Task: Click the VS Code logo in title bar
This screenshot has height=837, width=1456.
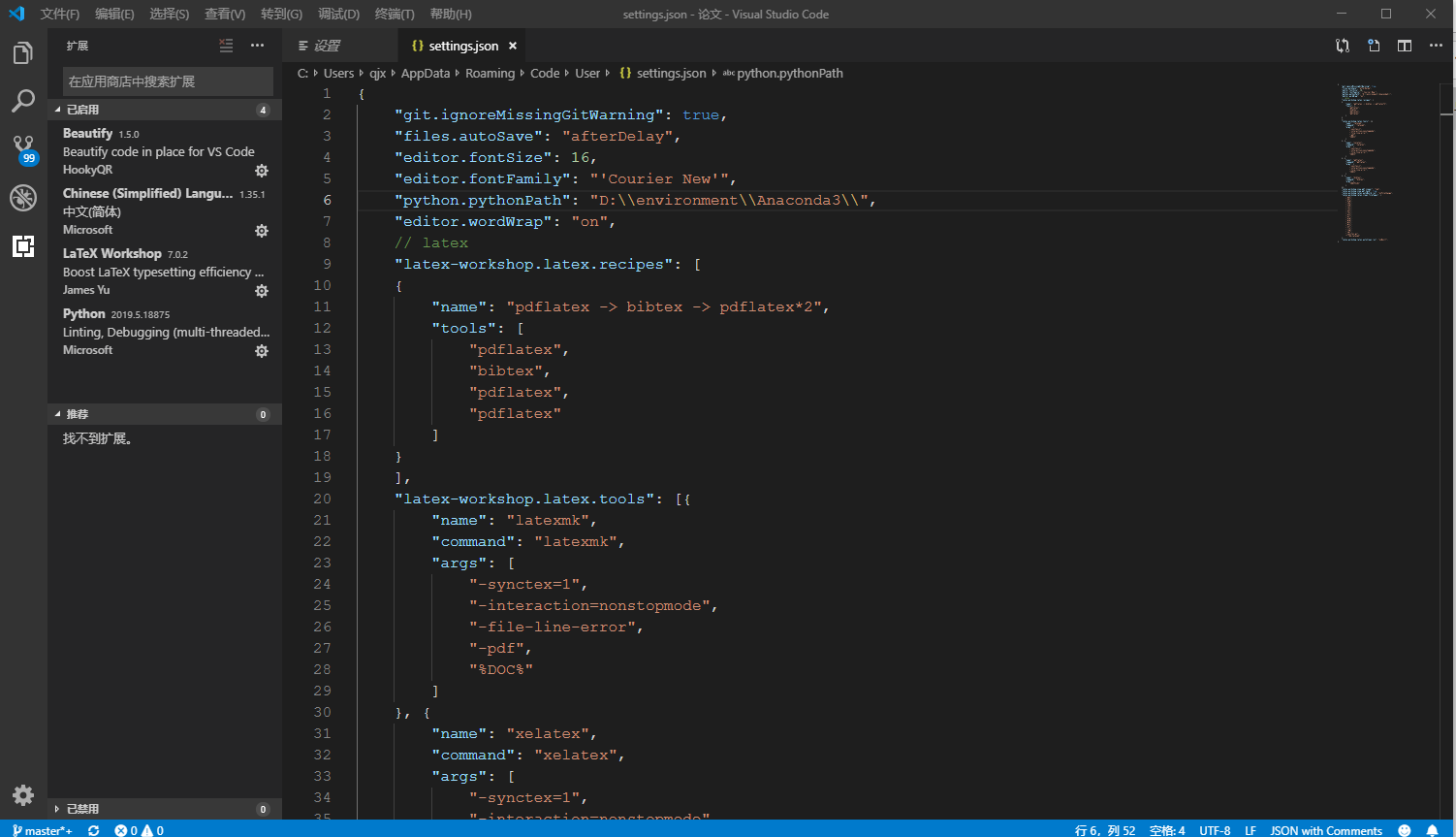Action: coord(16,14)
